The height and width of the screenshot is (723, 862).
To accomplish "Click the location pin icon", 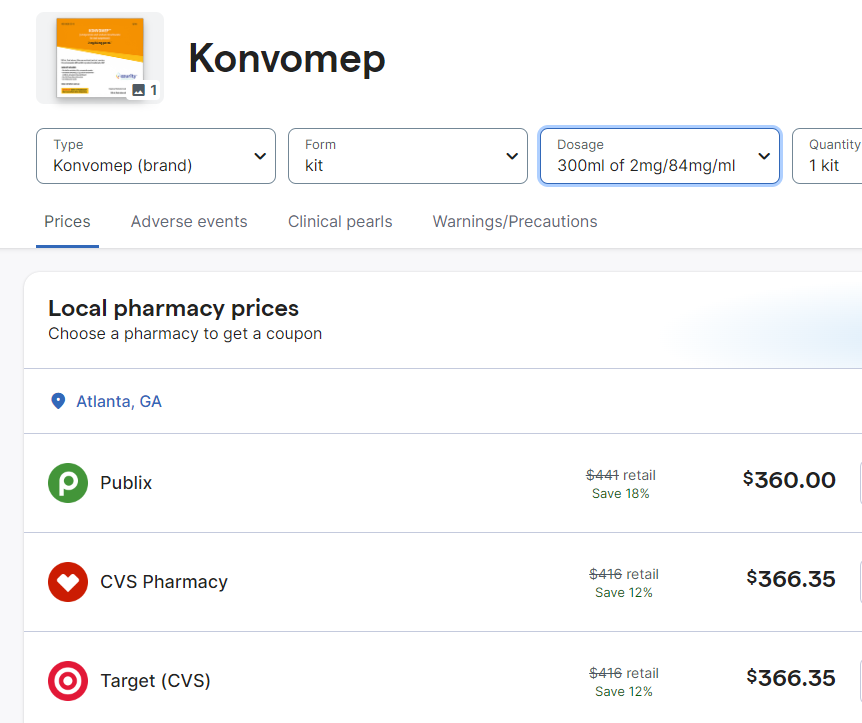I will pyautogui.click(x=58, y=401).
